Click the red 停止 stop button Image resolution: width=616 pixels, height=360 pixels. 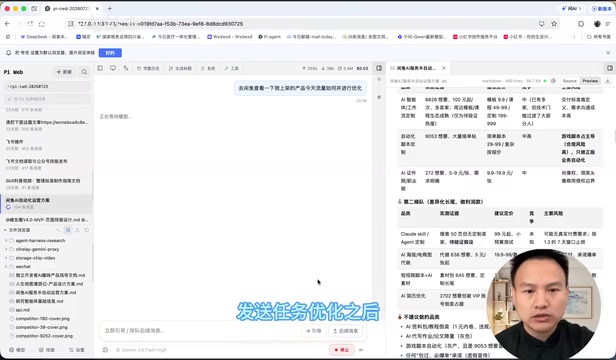(x=341, y=350)
